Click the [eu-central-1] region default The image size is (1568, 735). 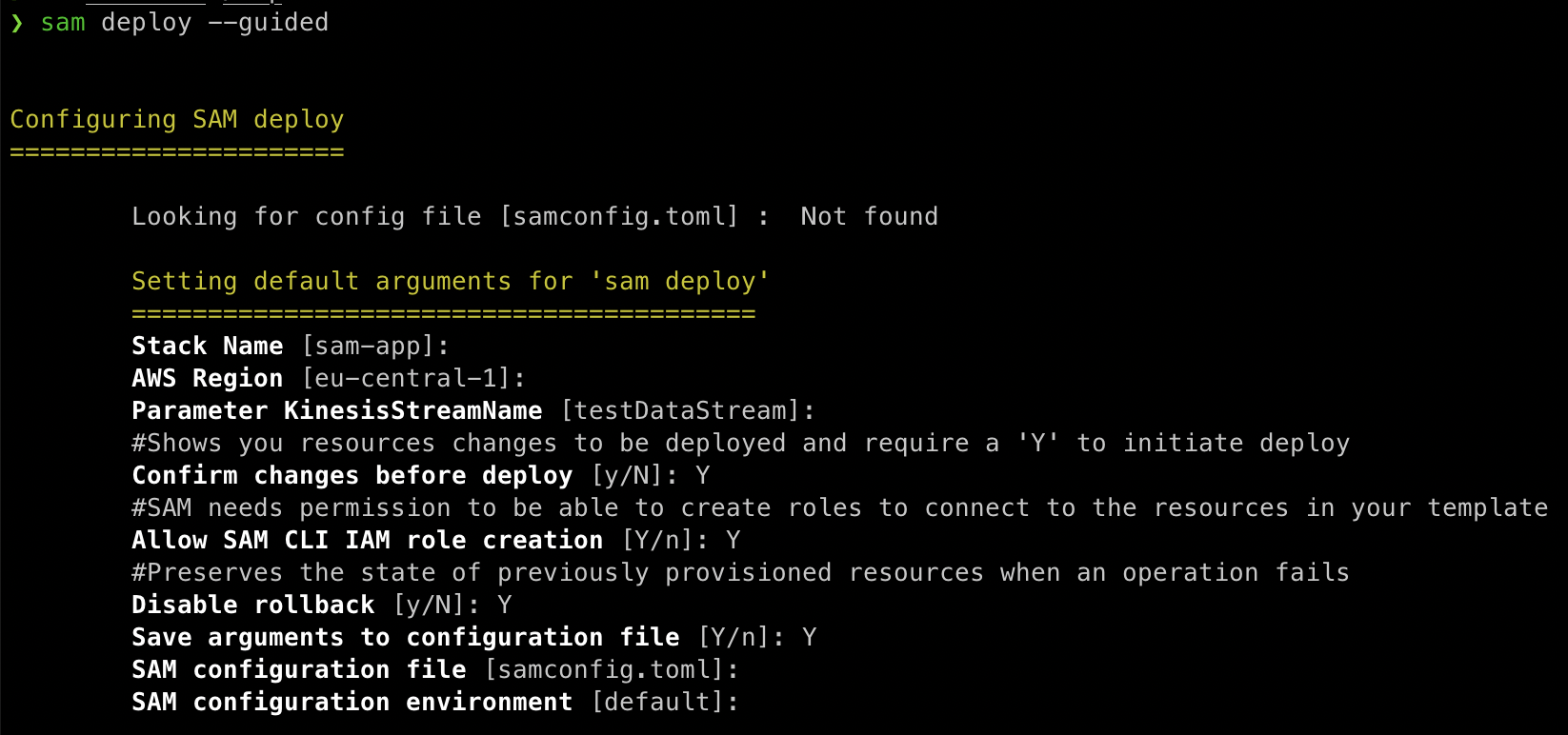click(x=407, y=379)
